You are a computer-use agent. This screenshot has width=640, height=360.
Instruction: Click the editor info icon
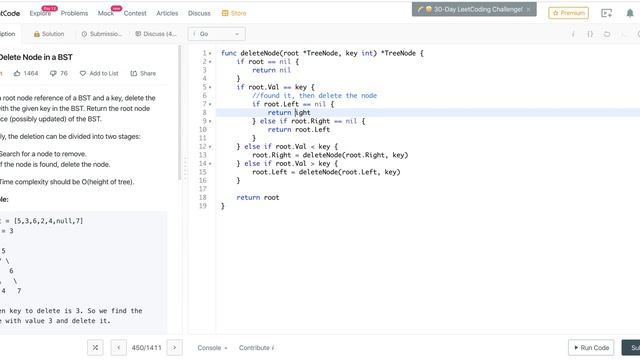[573, 34]
